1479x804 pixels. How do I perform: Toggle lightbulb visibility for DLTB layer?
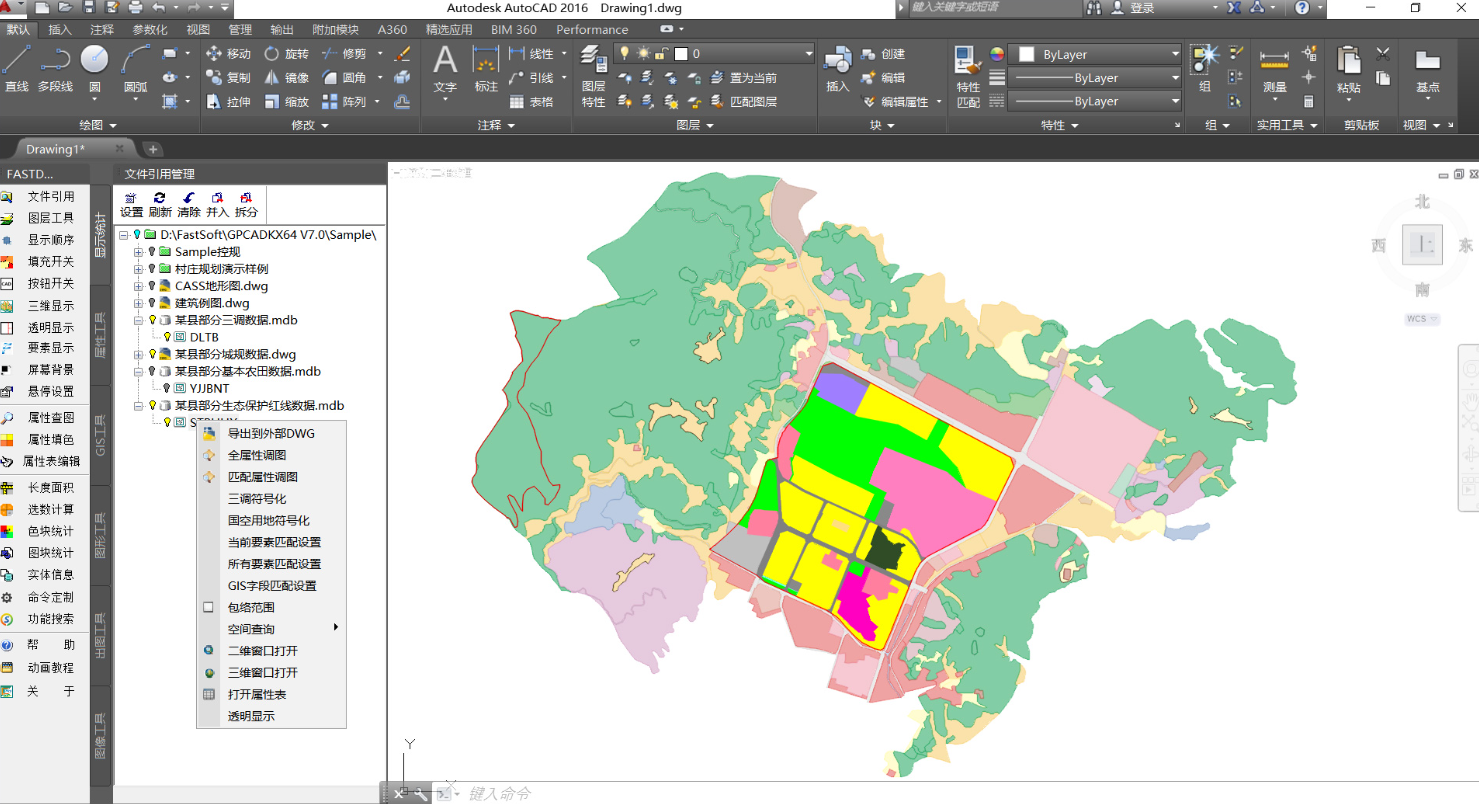167,337
